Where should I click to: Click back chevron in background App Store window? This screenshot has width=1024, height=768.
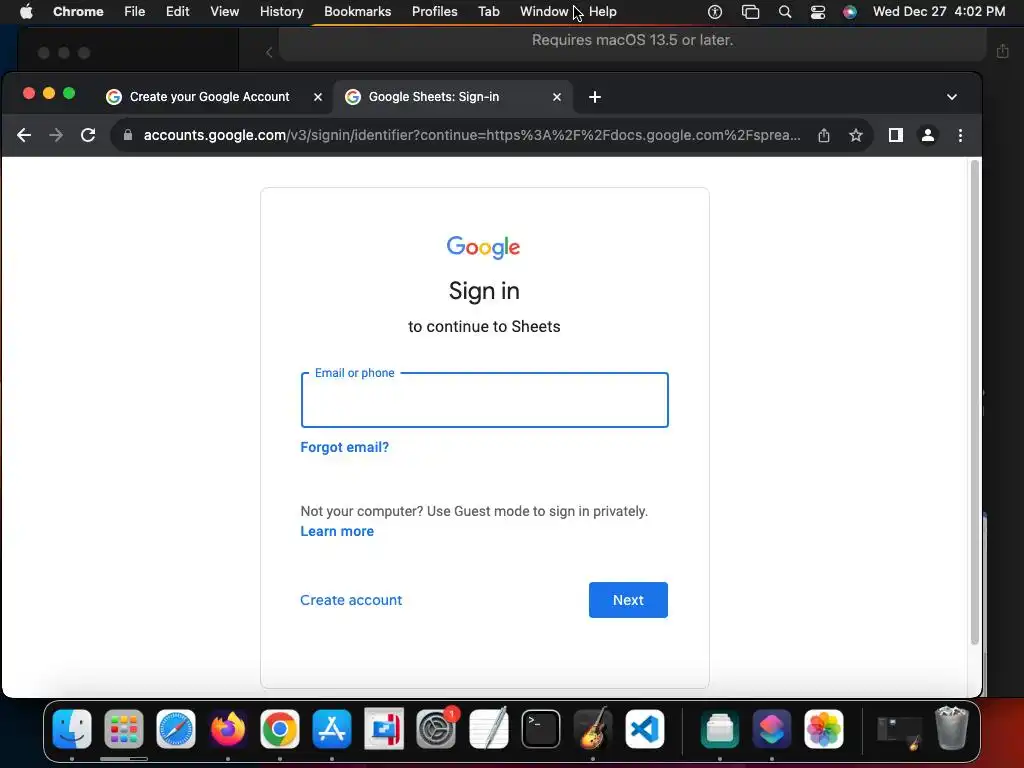(x=269, y=52)
